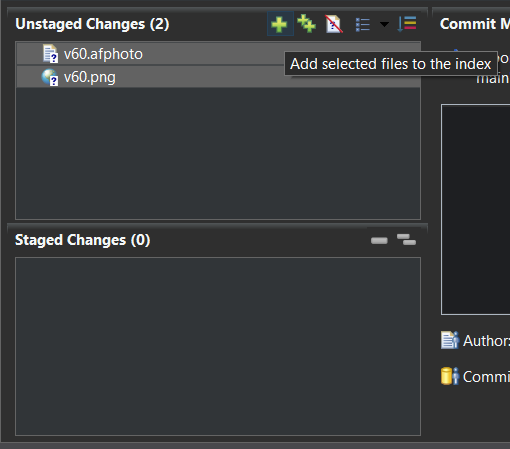This screenshot has width=510, height=449.
Task: Click the v60.afphoto document file icon
Action: [x=50, y=54]
